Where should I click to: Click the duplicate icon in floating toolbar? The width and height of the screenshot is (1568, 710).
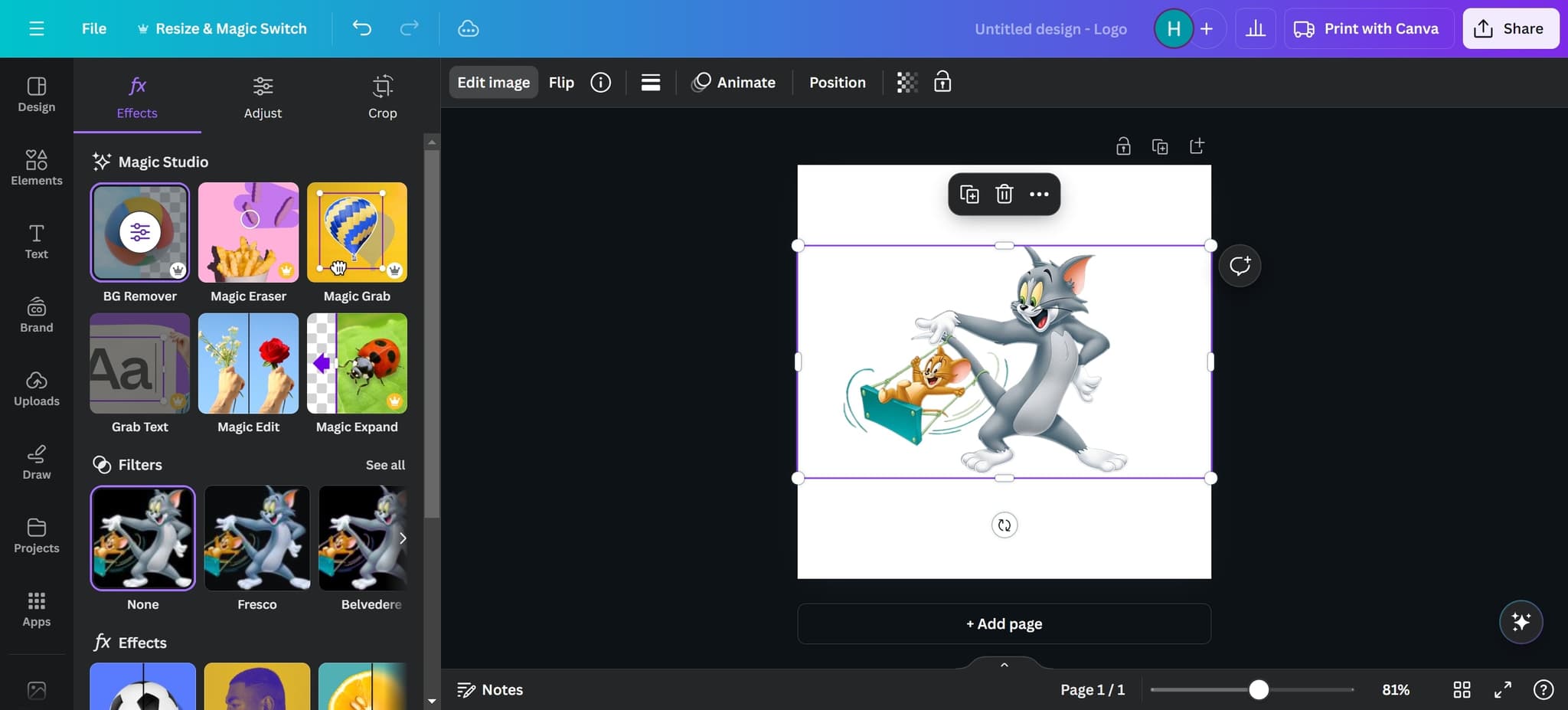click(x=969, y=194)
